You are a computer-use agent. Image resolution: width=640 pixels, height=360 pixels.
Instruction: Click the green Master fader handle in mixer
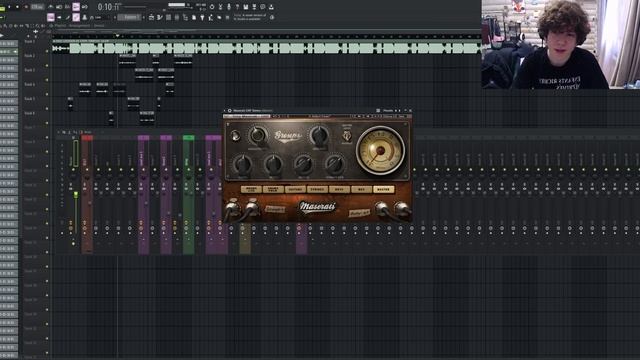[x=76, y=195]
